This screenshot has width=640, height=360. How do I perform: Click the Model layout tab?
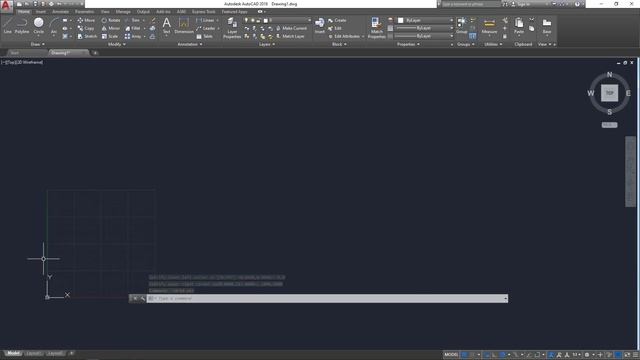tap(13, 353)
